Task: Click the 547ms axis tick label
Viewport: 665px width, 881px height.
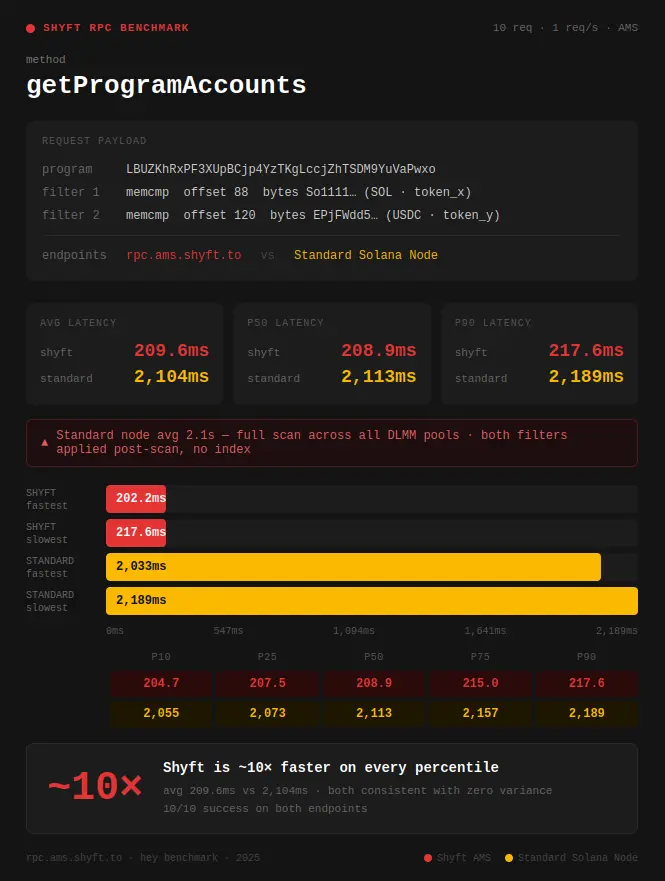Action: pos(228,631)
